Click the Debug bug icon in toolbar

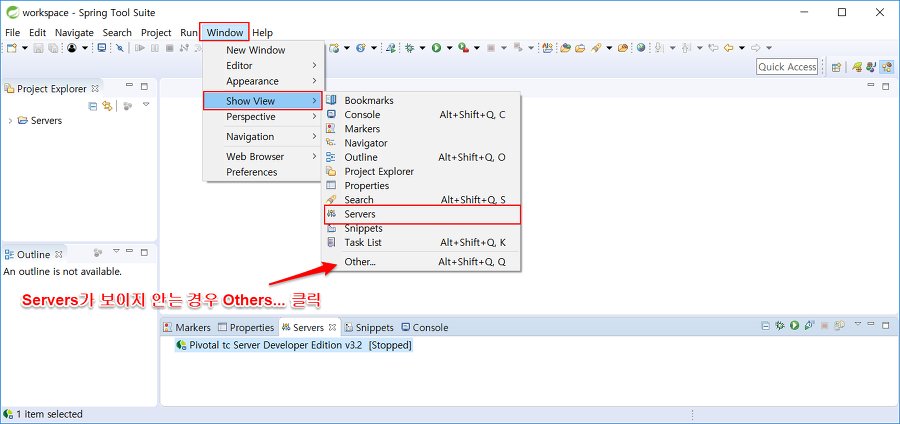click(x=409, y=48)
